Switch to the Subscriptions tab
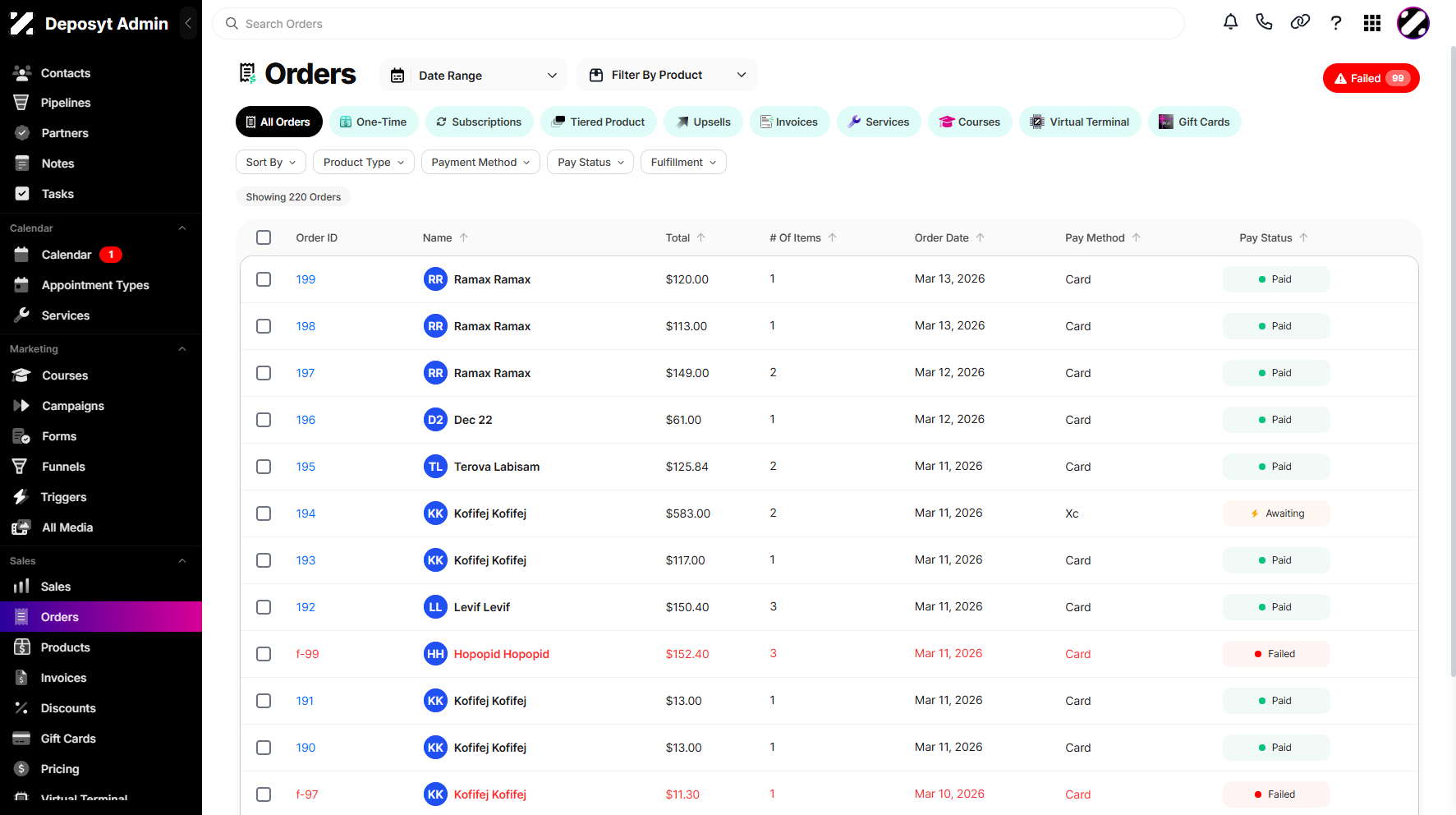Screen dimensions: 1456x815 pyautogui.click(x=479, y=122)
